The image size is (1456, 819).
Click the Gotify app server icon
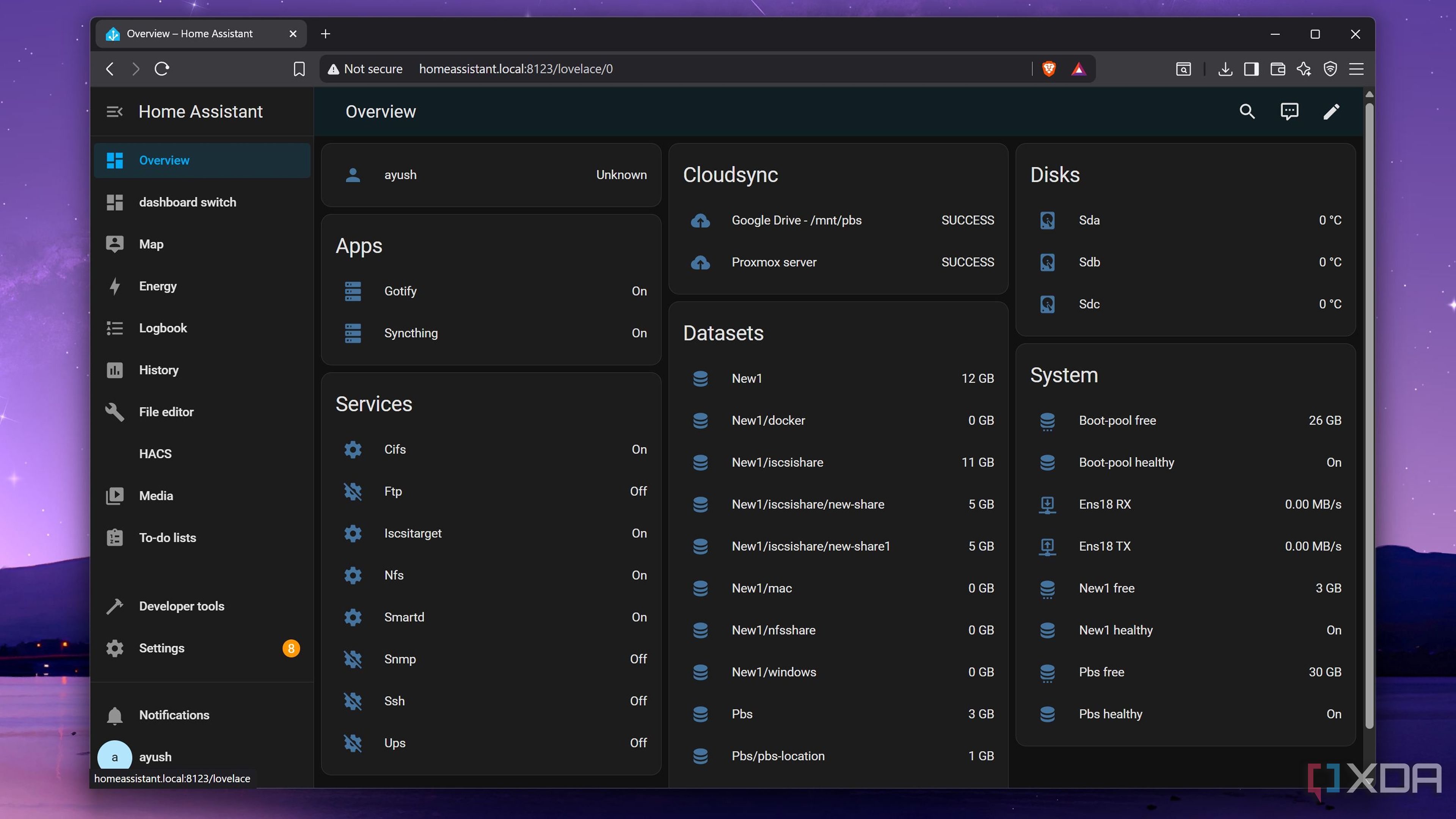[x=353, y=291]
